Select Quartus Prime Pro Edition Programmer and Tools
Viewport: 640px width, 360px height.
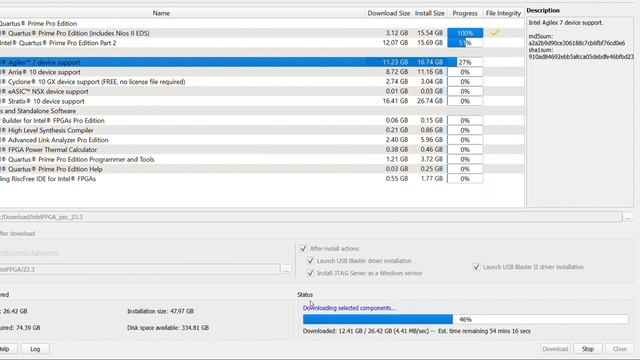261,160
